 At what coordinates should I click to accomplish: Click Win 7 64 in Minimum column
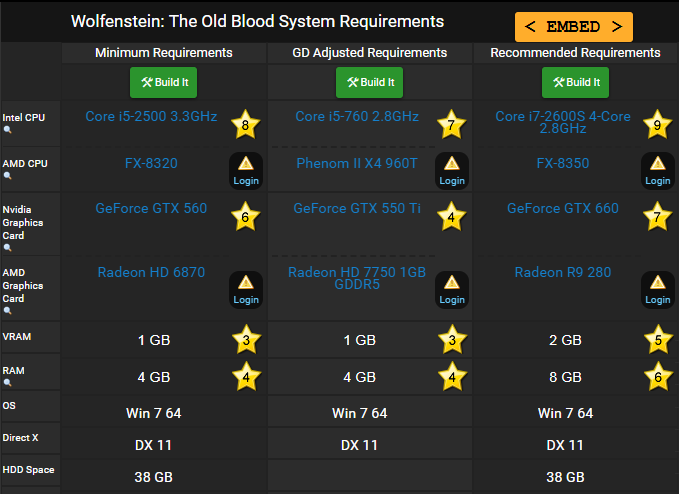tap(154, 413)
